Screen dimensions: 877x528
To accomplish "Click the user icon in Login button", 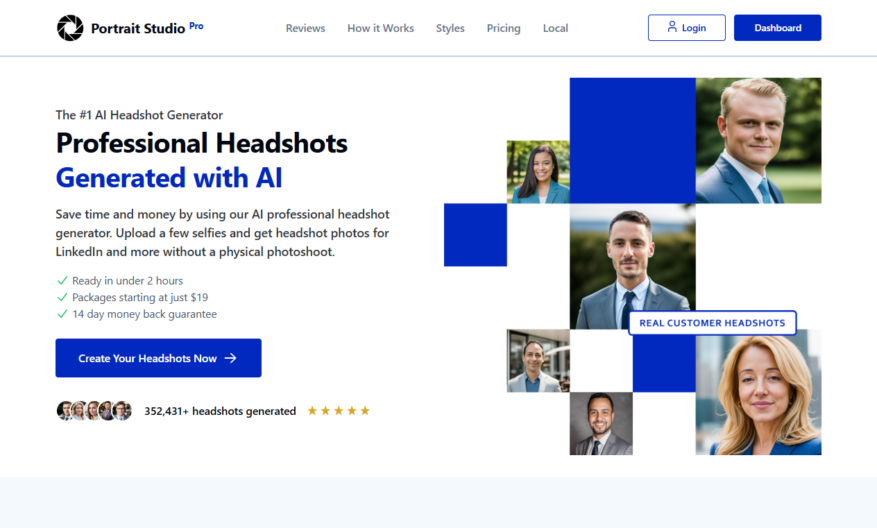I will click(x=672, y=27).
